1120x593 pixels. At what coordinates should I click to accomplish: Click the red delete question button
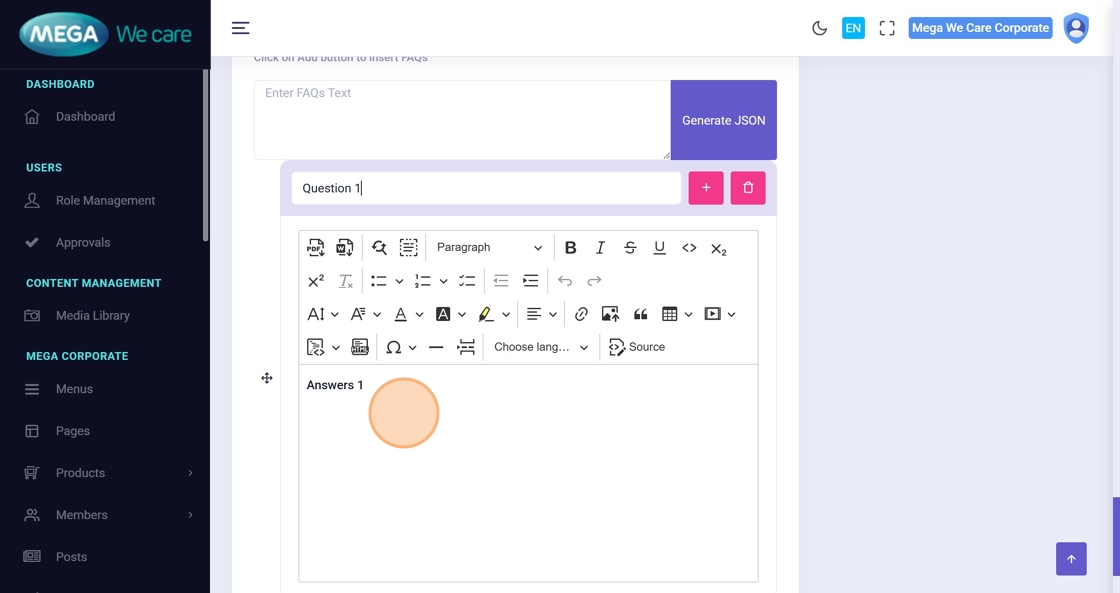(747, 188)
